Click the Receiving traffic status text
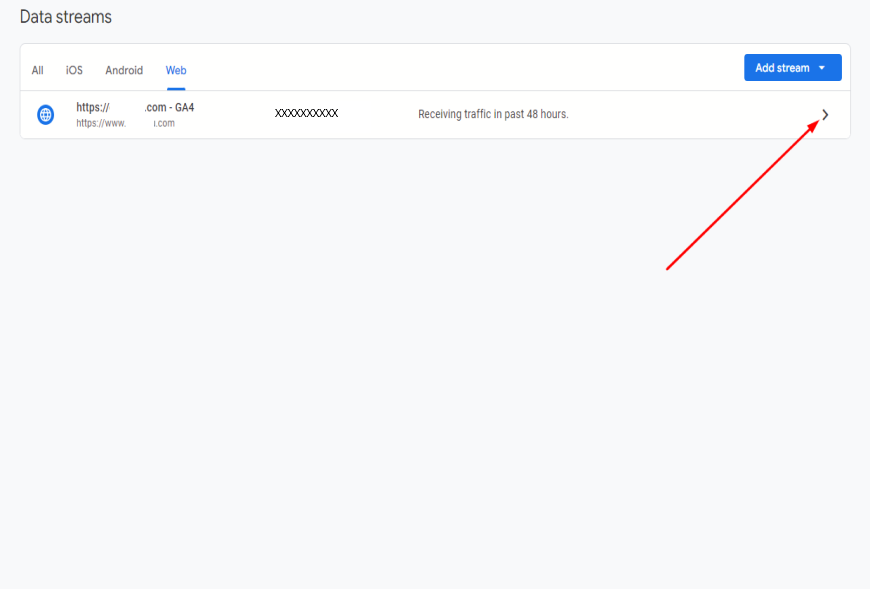Image resolution: width=870 pixels, height=589 pixels. point(493,114)
